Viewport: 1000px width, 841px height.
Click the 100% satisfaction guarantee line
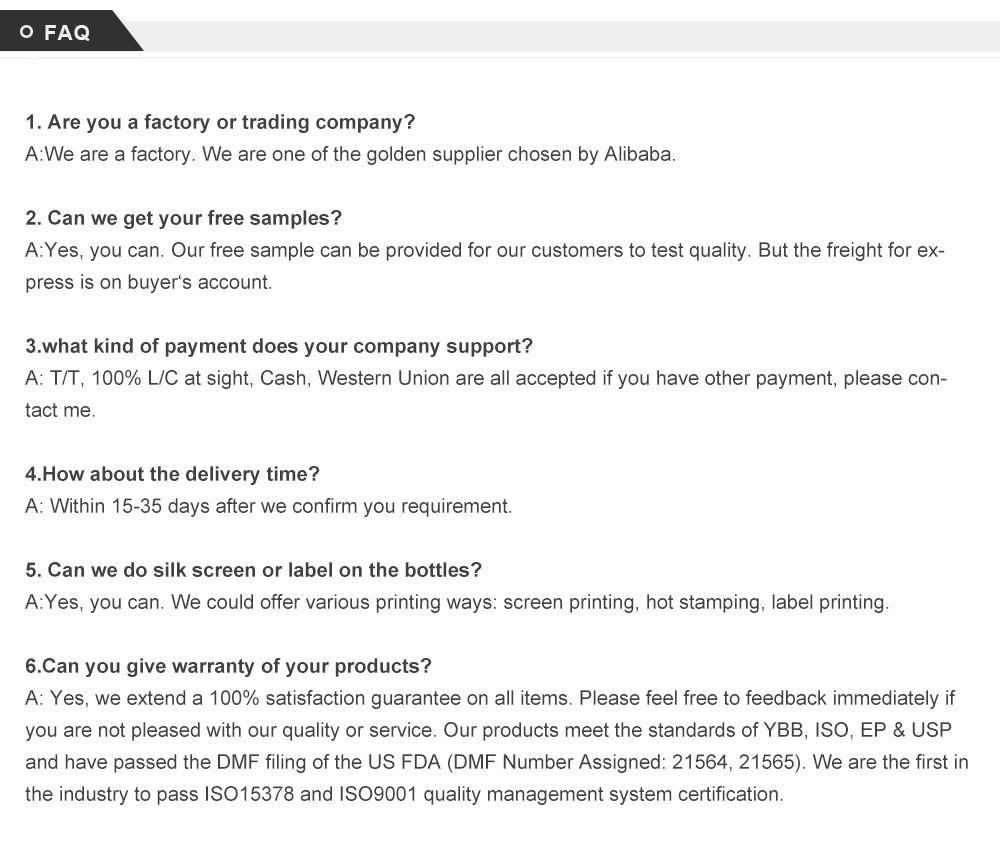click(490, 698)
